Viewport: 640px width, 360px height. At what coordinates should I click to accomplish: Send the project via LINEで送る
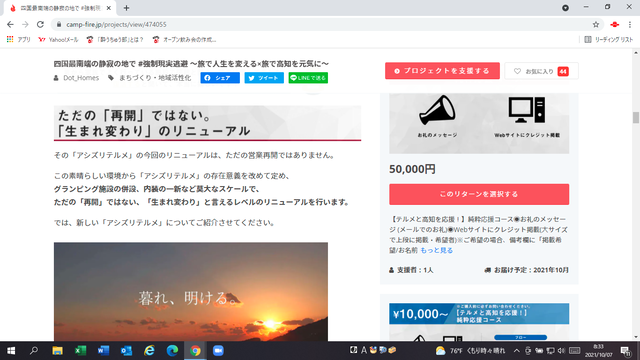point(308,78)
